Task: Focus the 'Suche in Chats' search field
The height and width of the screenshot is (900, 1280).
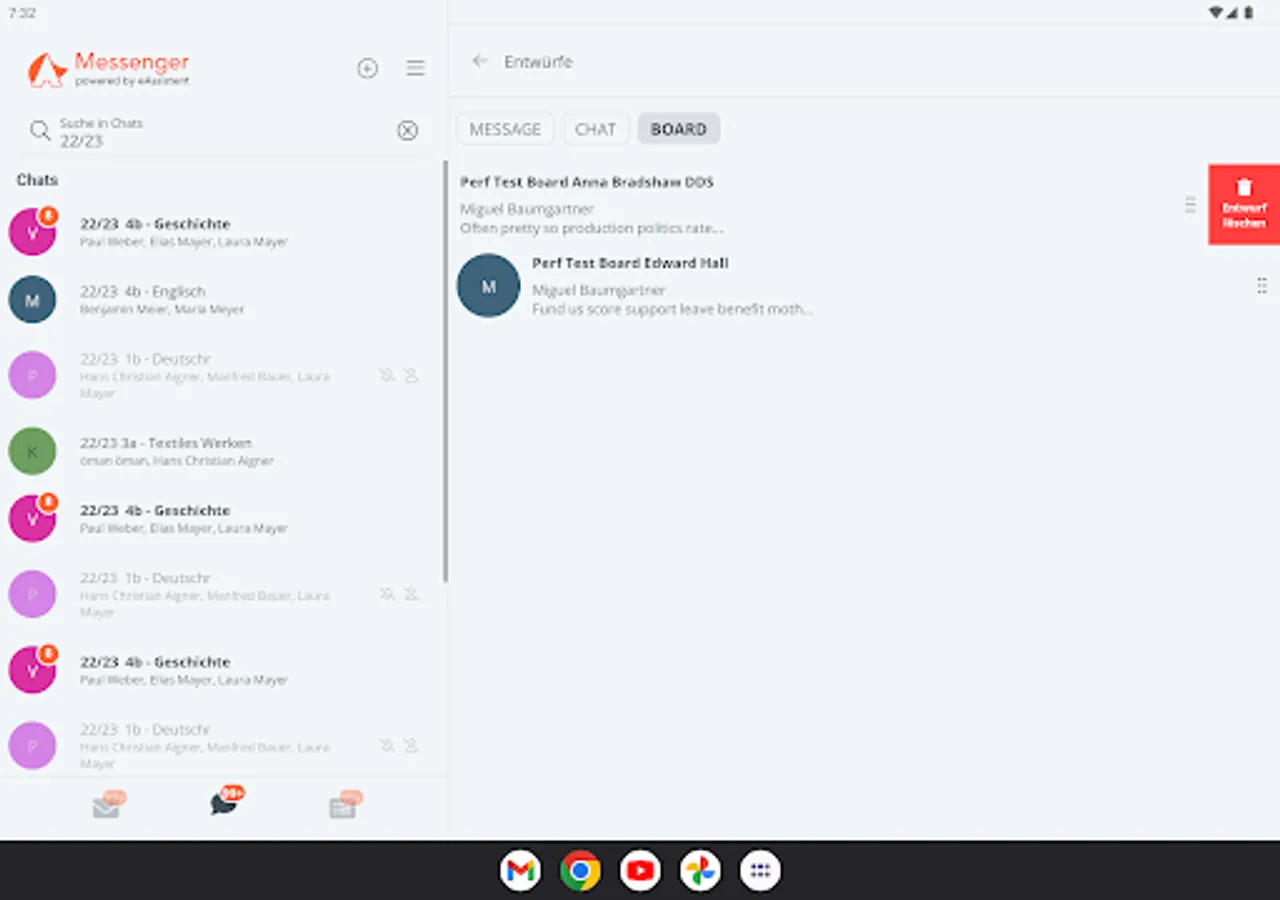Action: 224,132
